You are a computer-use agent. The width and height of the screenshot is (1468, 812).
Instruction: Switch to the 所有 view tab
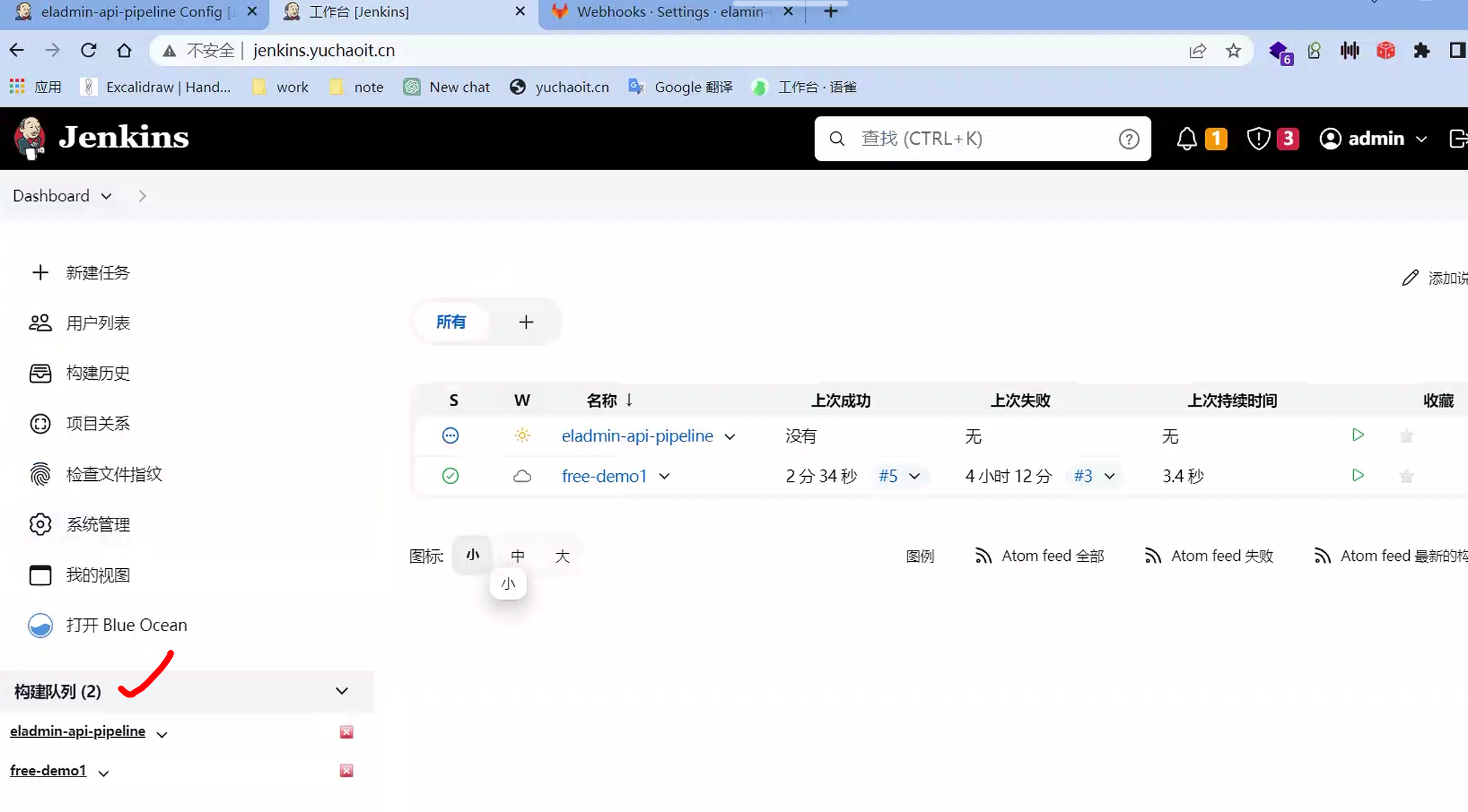click(x=452, y=321)
